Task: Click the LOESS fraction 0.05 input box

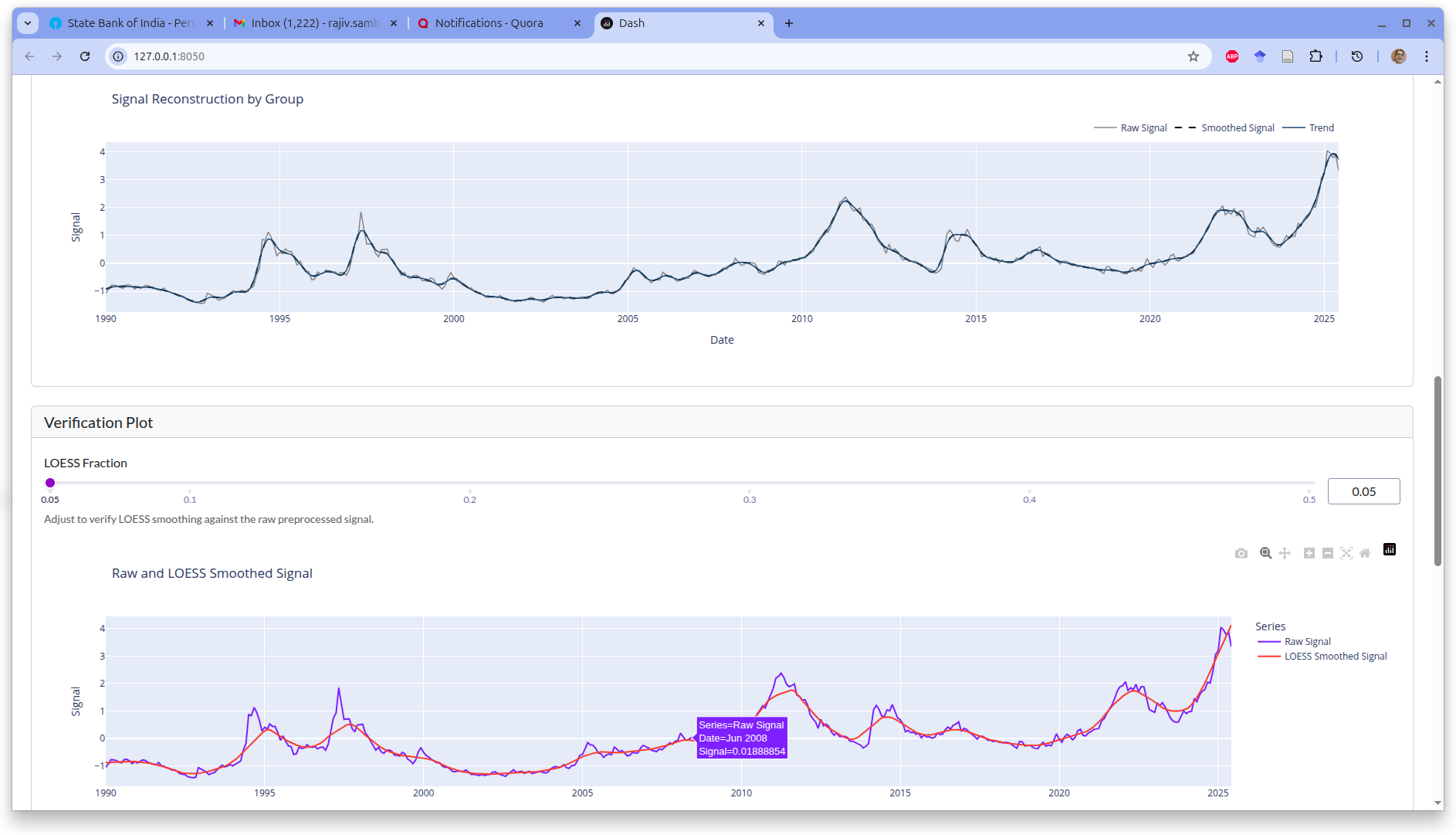Action: point(1363,491)
